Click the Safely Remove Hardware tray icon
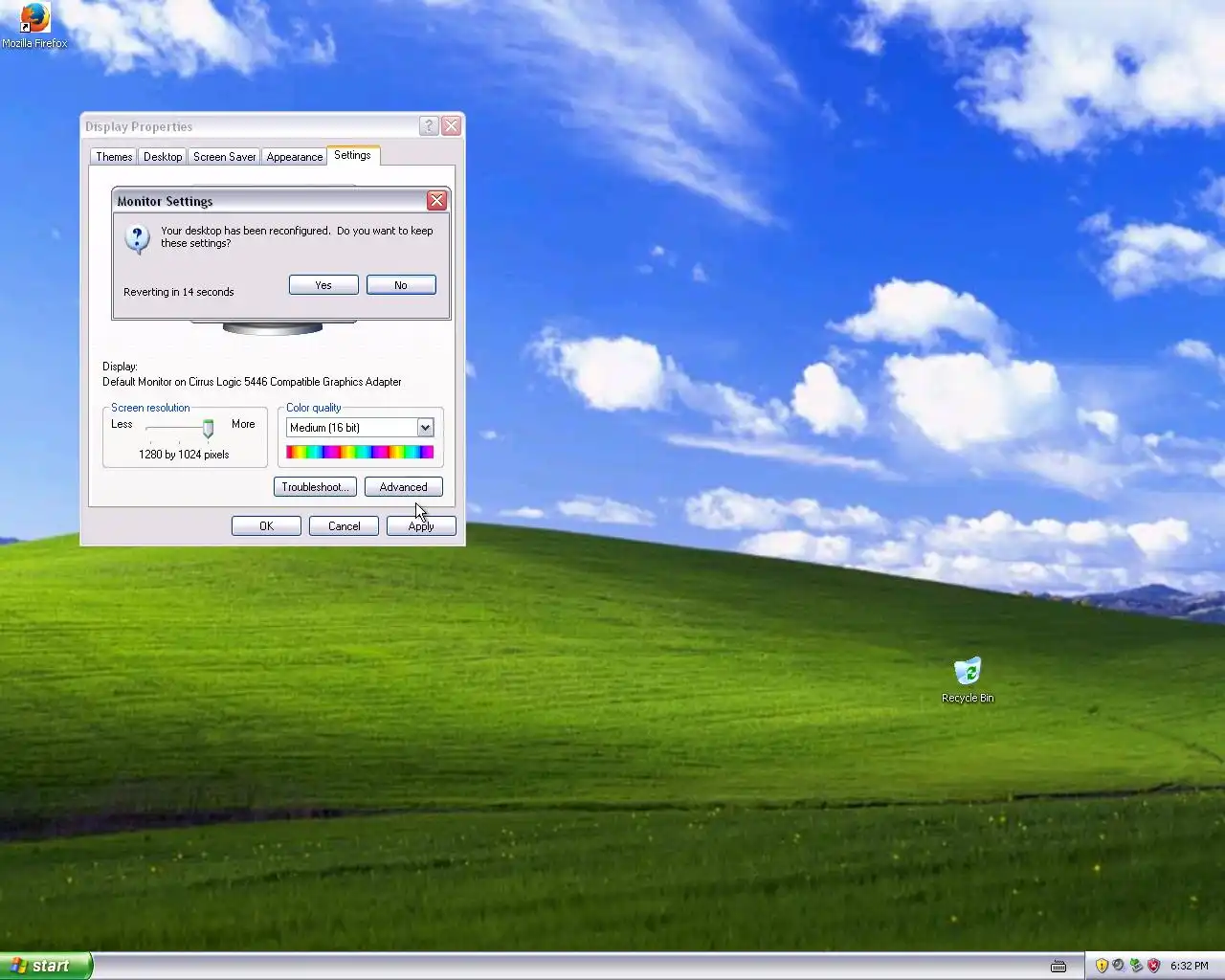Screen dimensions: 1225x980 [x=1136, y=966]
